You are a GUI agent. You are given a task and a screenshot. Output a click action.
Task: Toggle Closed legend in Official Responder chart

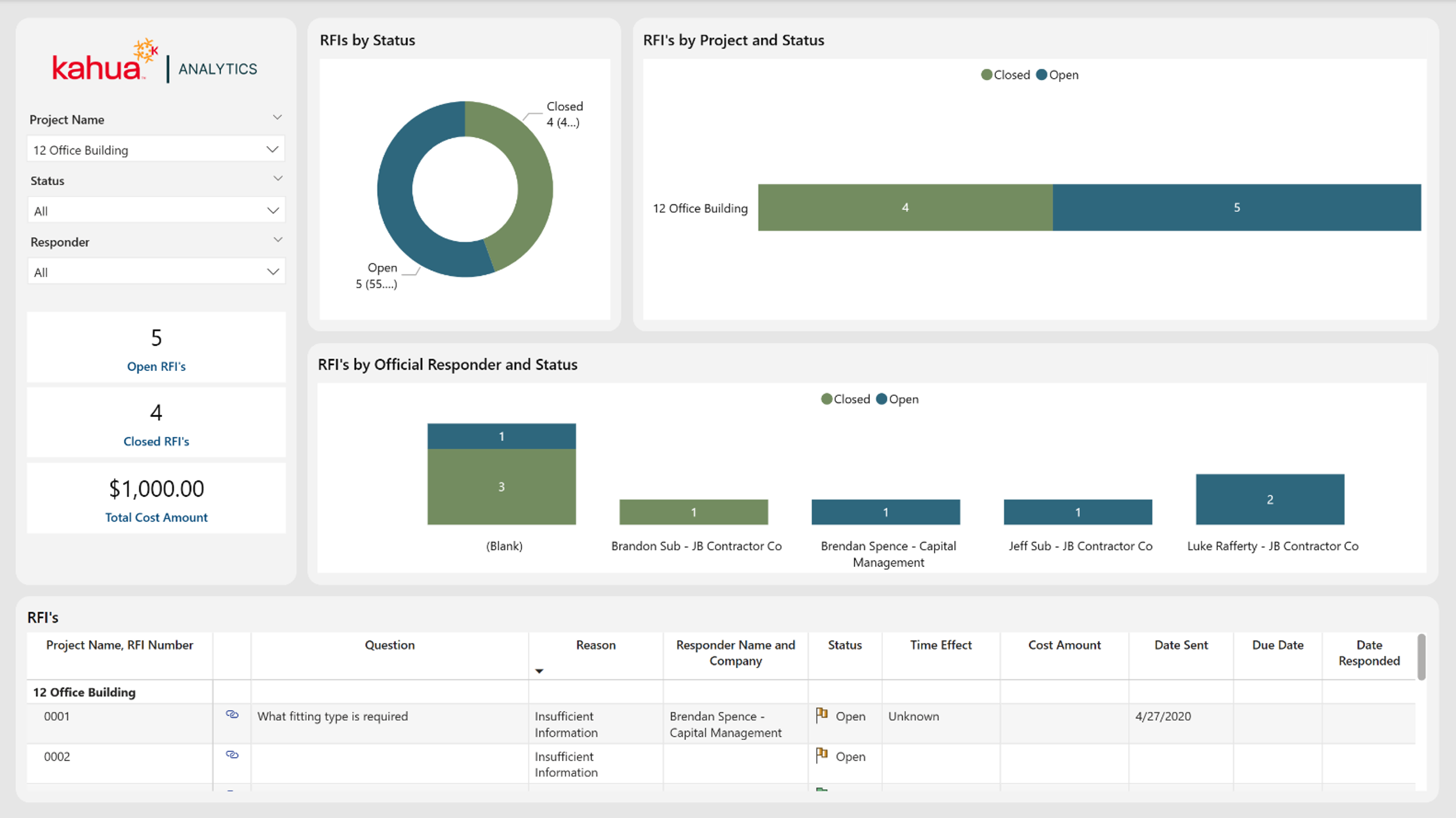(845, 399)
